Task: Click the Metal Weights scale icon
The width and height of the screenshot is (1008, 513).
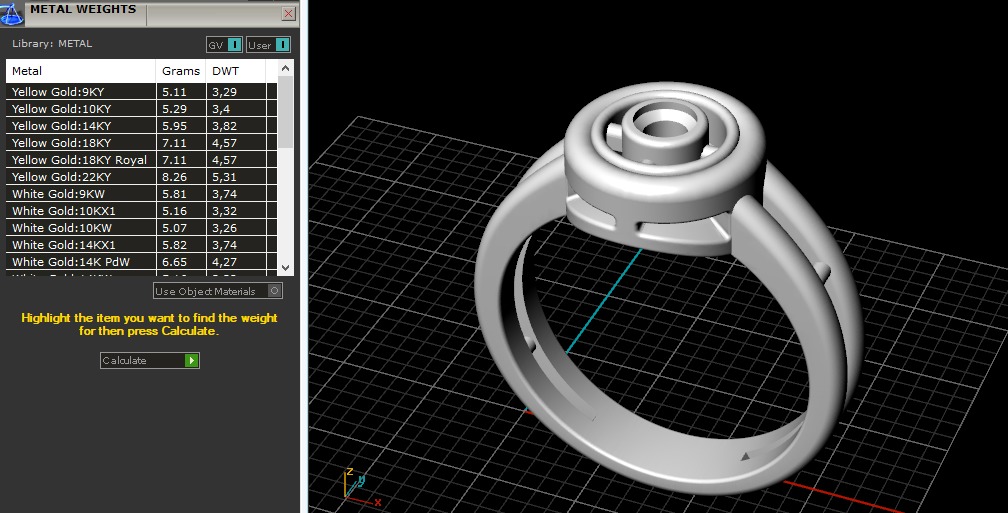Action: click(x=12, y=13)
